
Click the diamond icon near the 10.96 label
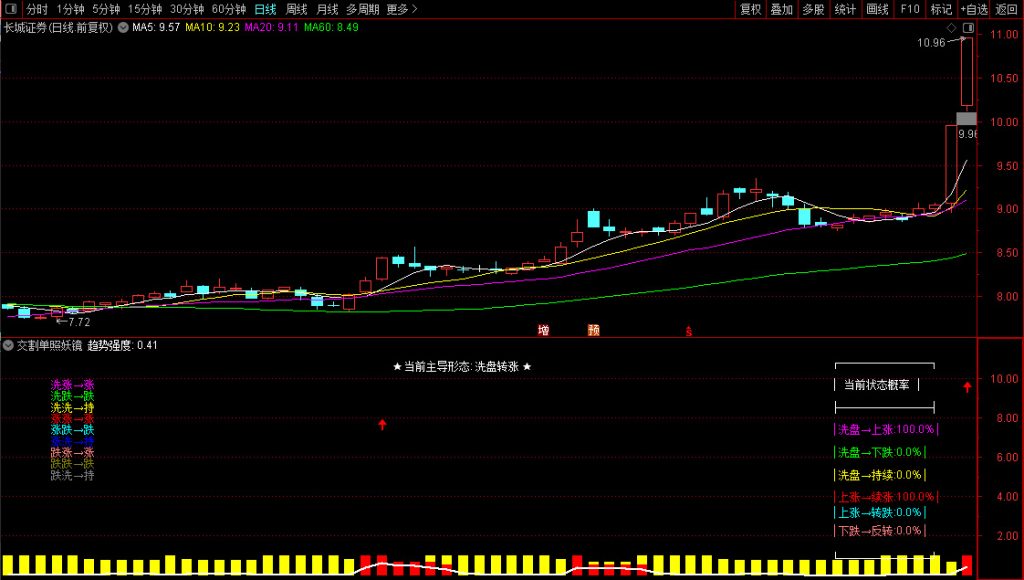pos(950,27)
